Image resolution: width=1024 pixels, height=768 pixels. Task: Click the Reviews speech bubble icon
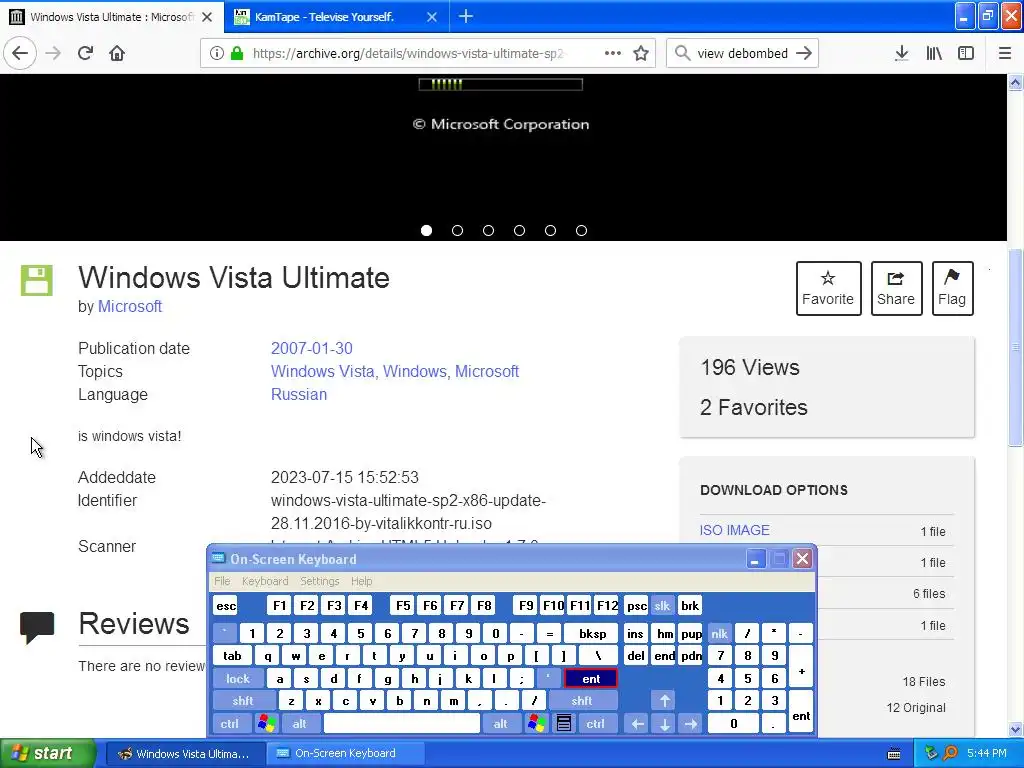(x=37, y=627)
